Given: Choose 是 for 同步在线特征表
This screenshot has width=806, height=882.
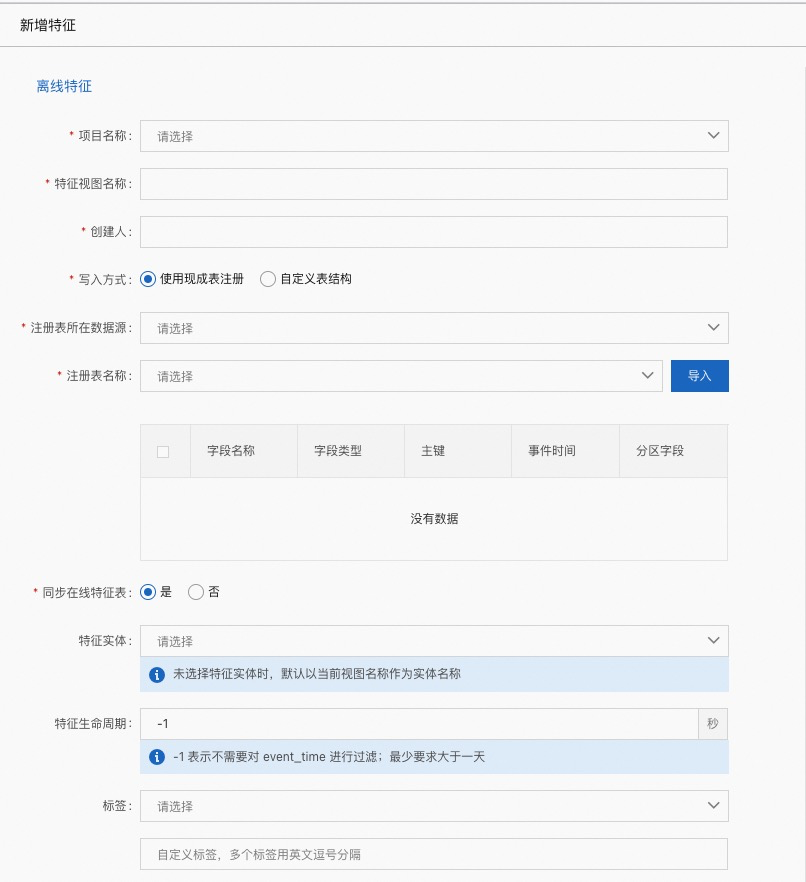Looking at the screenshot, I should click(148, 592).
